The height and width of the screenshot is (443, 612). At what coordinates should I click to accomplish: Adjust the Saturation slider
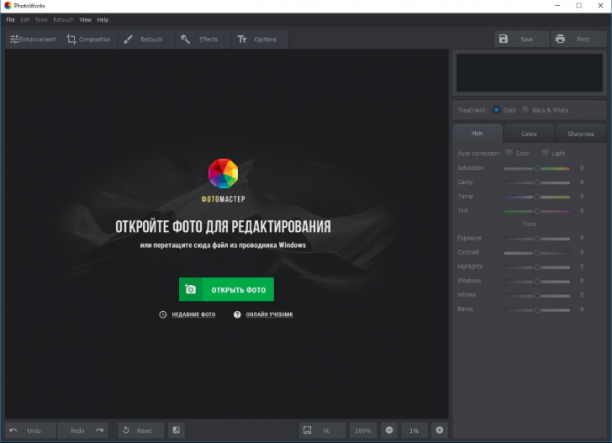point(537,169)
